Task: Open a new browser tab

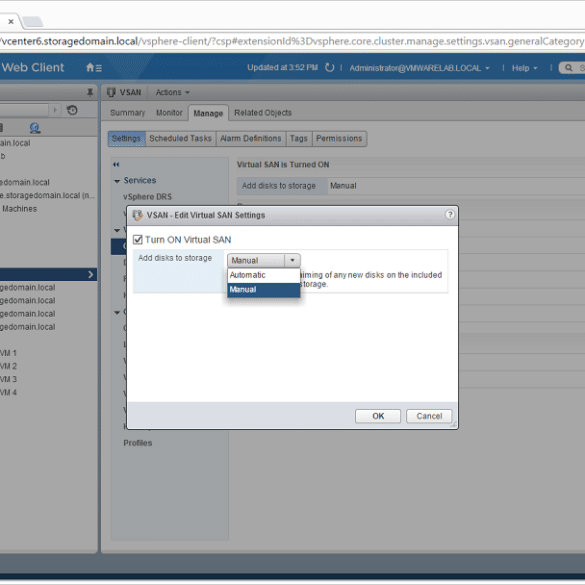Action: click(x=33, y=22)
